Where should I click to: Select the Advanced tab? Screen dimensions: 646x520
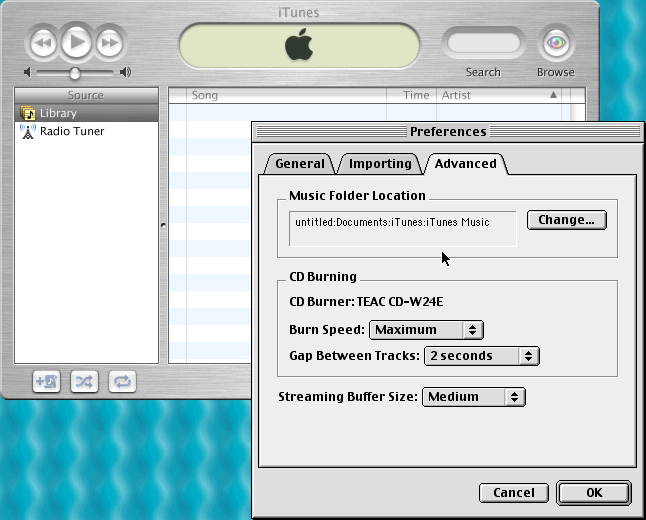pos(466,164)
